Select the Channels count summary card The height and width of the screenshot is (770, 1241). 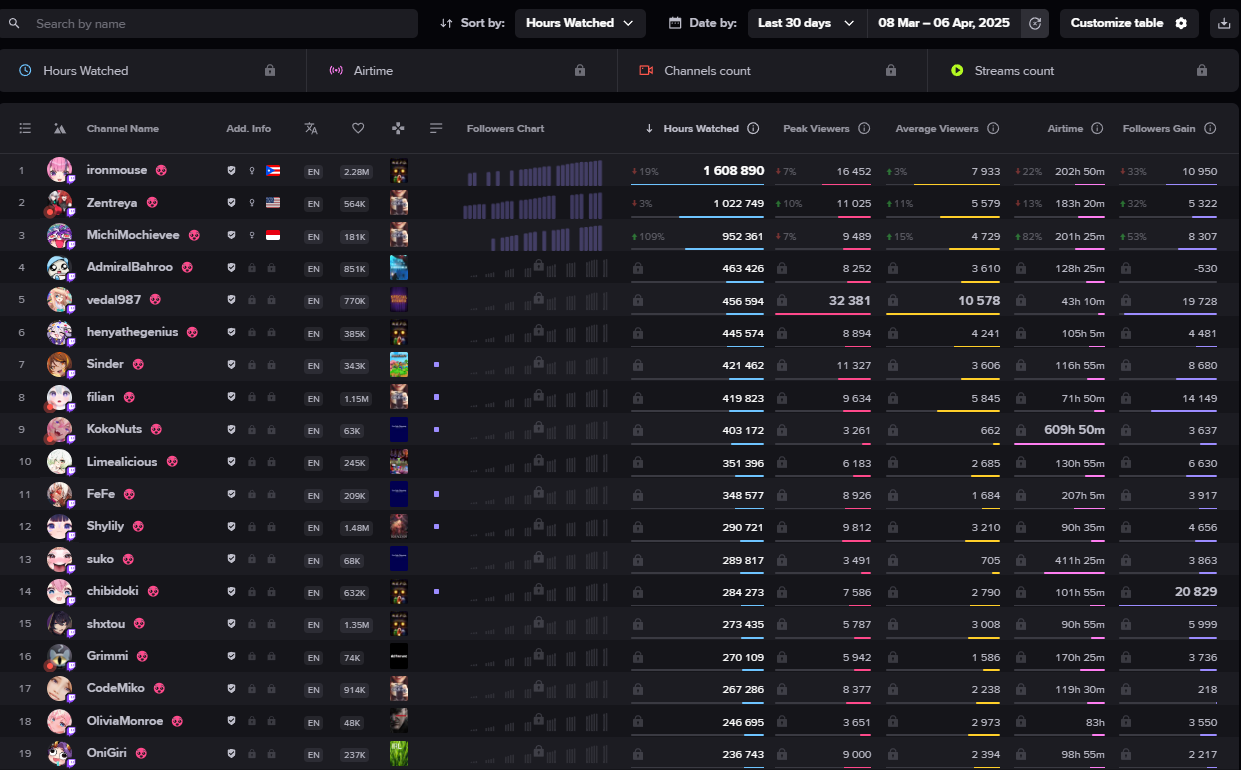point(773,71)
